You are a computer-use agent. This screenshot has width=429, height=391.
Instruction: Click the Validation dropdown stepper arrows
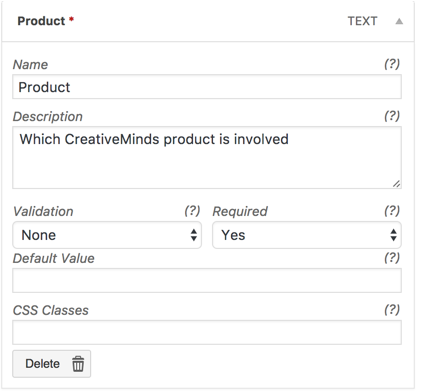[x=194, y=235]
